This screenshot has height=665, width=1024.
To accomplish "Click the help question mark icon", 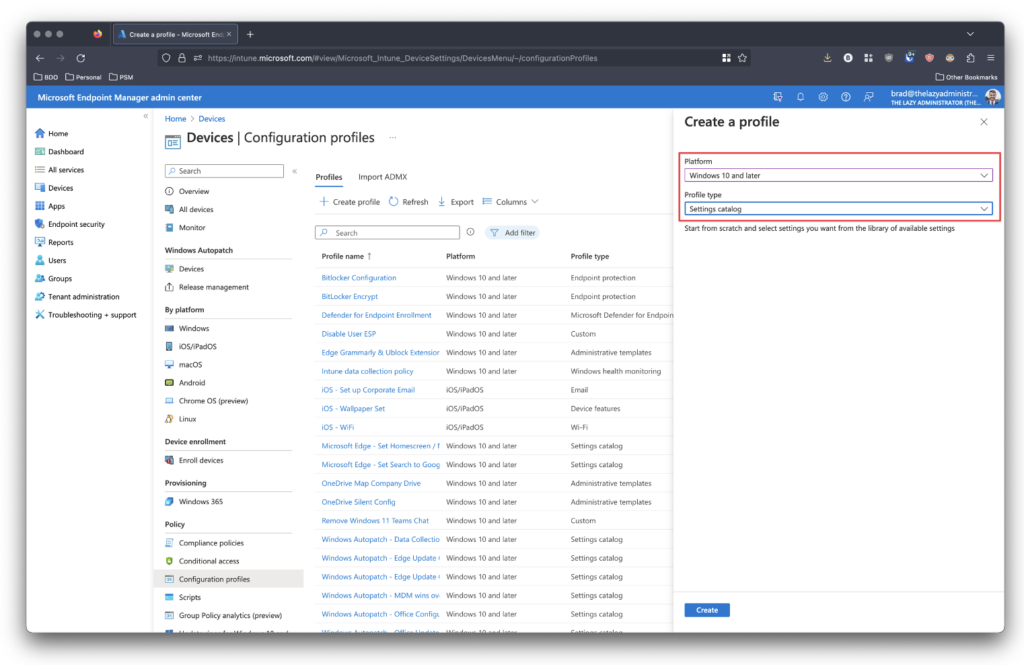I will [x=846, y=97].
